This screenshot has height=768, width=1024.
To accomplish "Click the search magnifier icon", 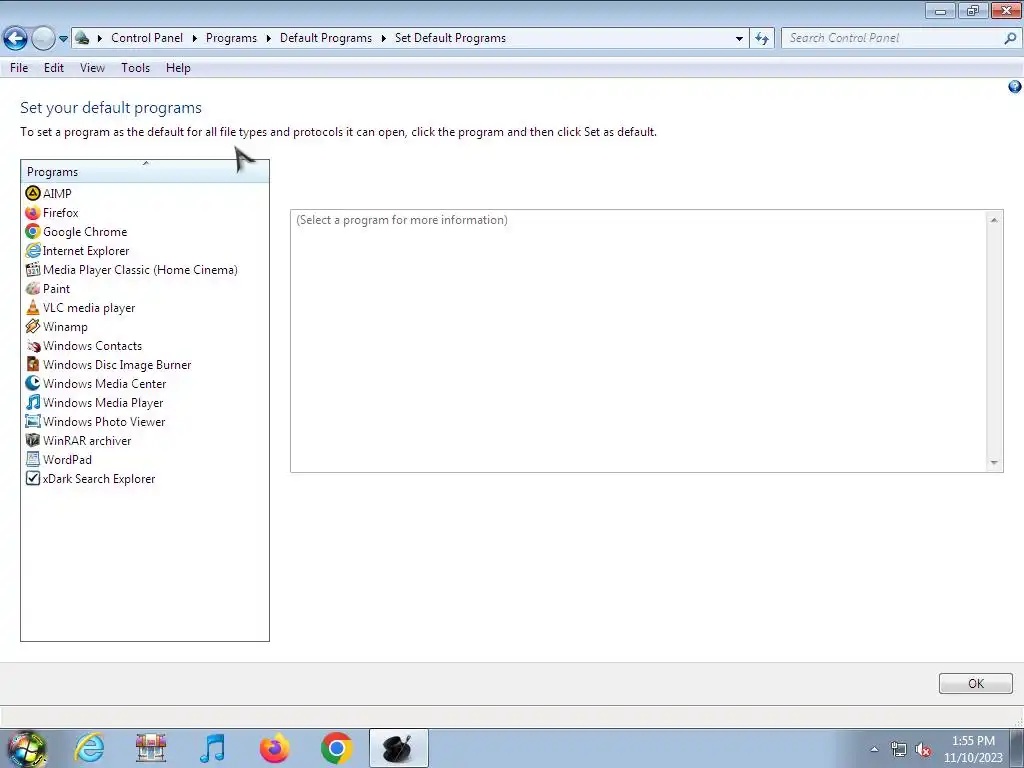I will point(1010,38).
